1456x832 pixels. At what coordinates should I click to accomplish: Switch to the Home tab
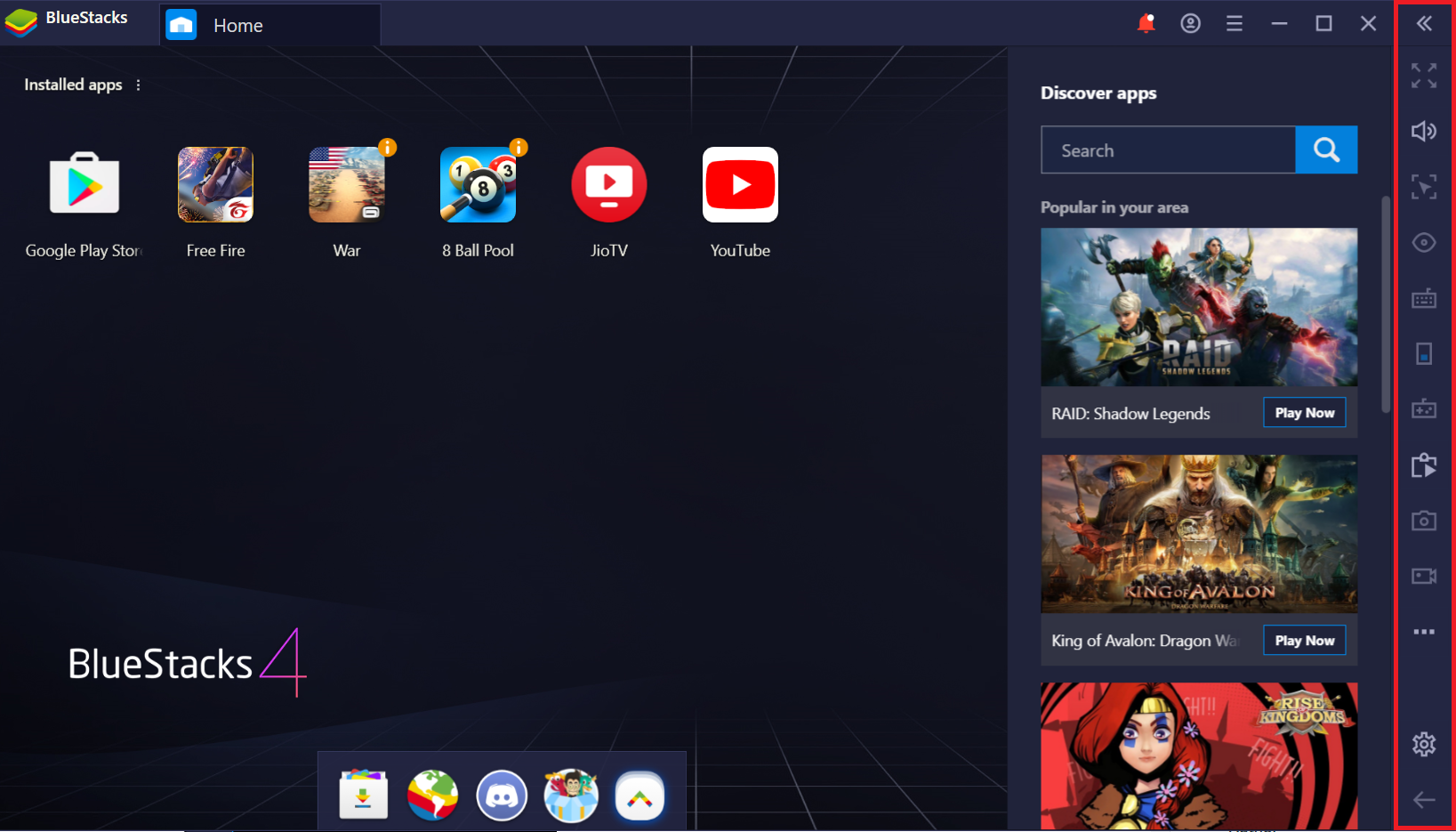point(270,25)
